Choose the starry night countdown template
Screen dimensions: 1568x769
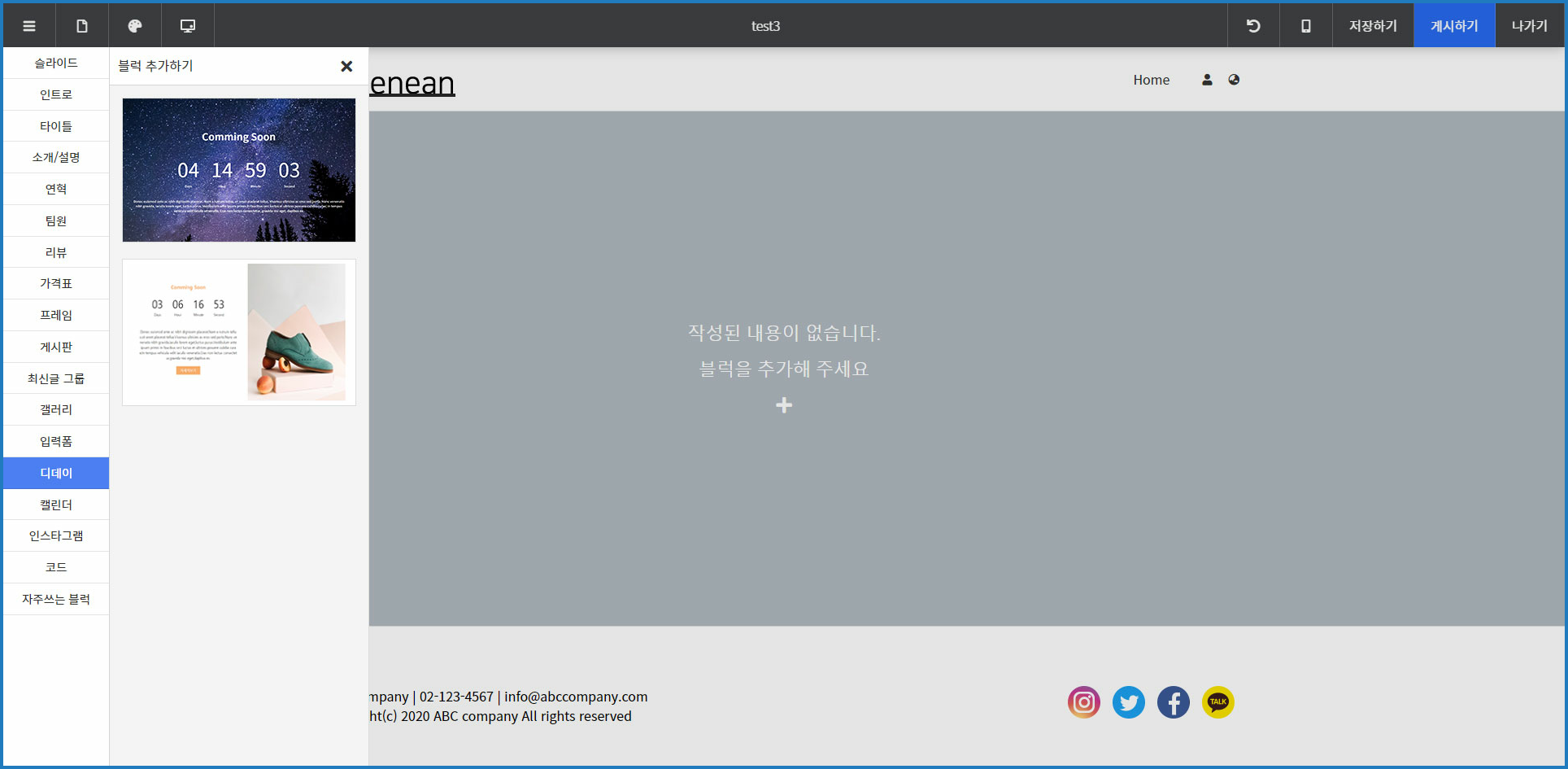tap(239, 170)
